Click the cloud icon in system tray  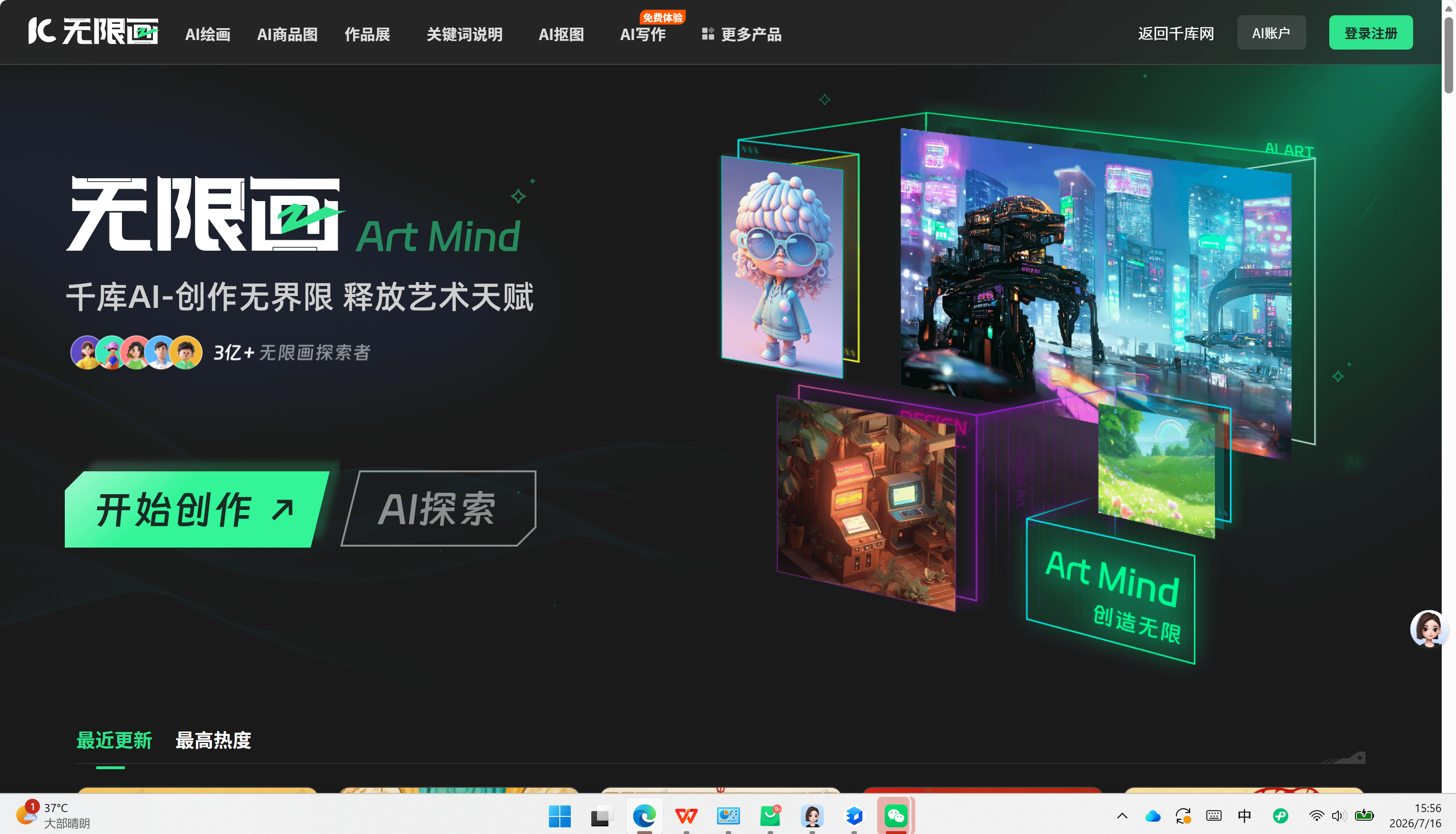[1153, 816]
